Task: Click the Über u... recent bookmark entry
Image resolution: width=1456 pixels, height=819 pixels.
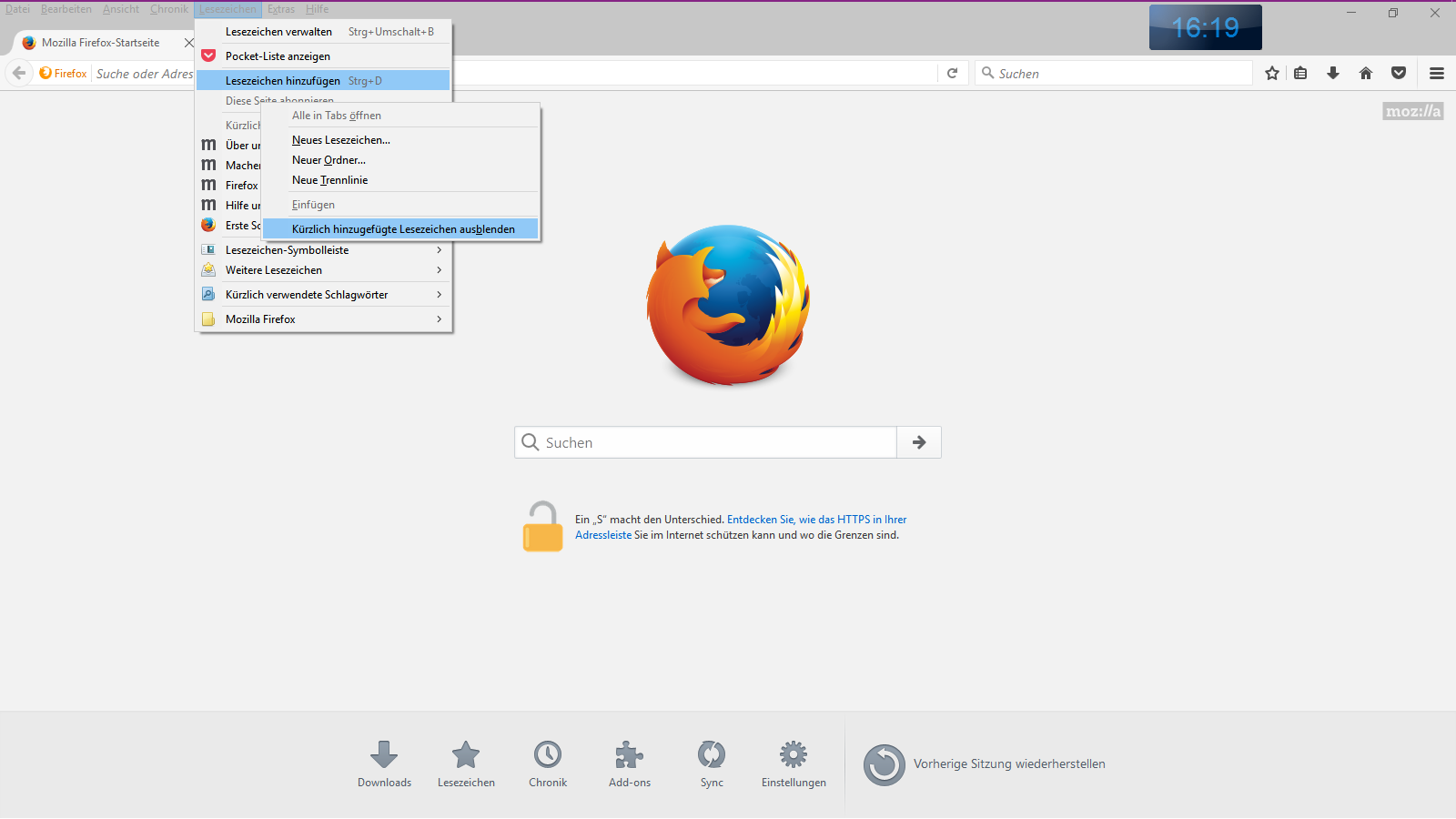Action: (229, 146)
